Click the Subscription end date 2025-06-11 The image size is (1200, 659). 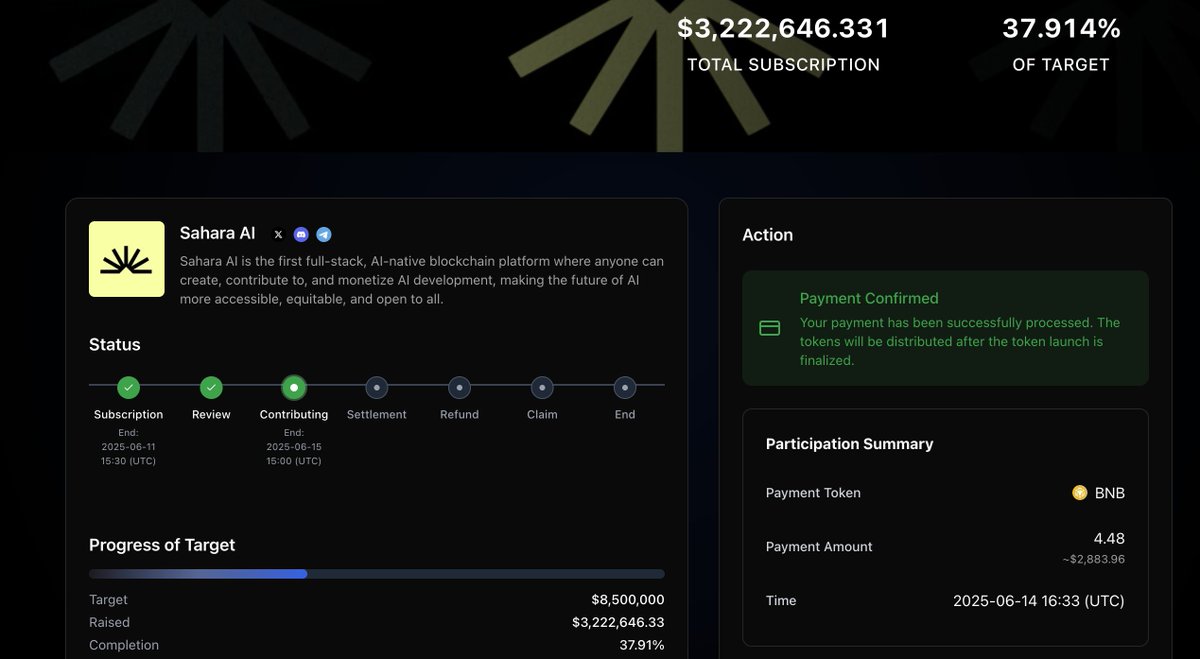128,447
